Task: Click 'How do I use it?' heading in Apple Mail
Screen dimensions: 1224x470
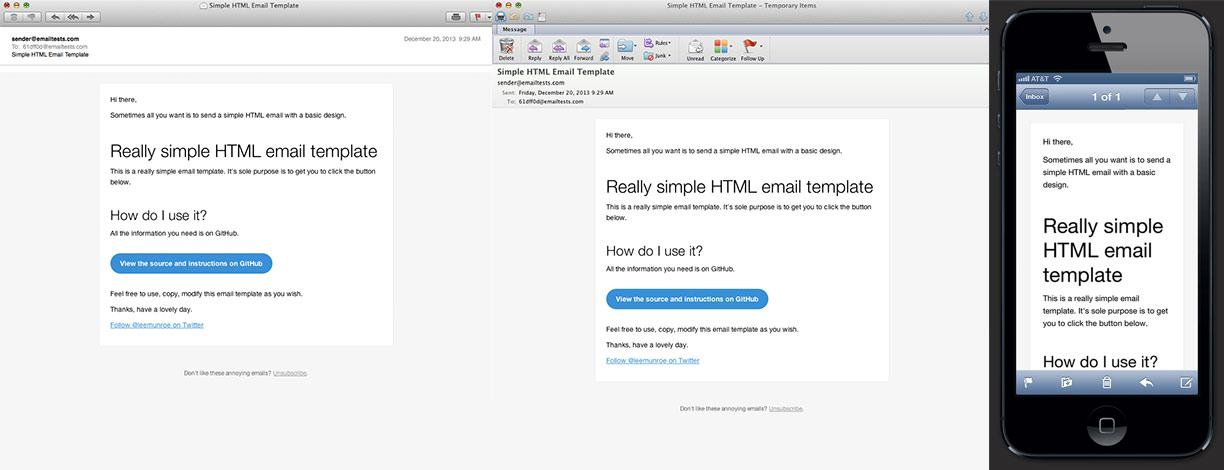Action: pyautogui.click(x=158, y=214)
